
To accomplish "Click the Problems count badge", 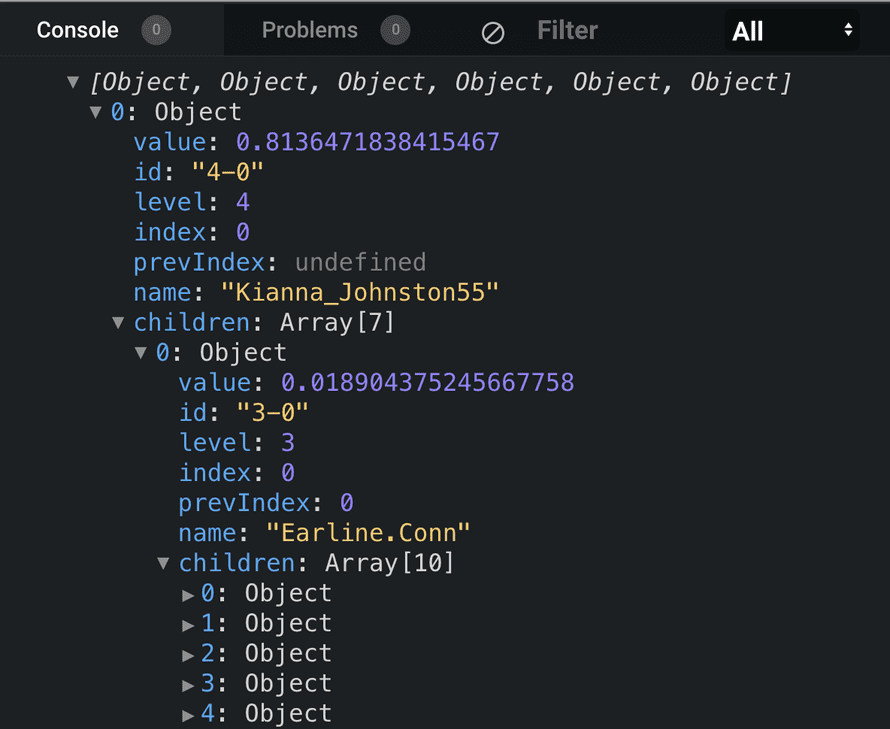I will point(395,31).
